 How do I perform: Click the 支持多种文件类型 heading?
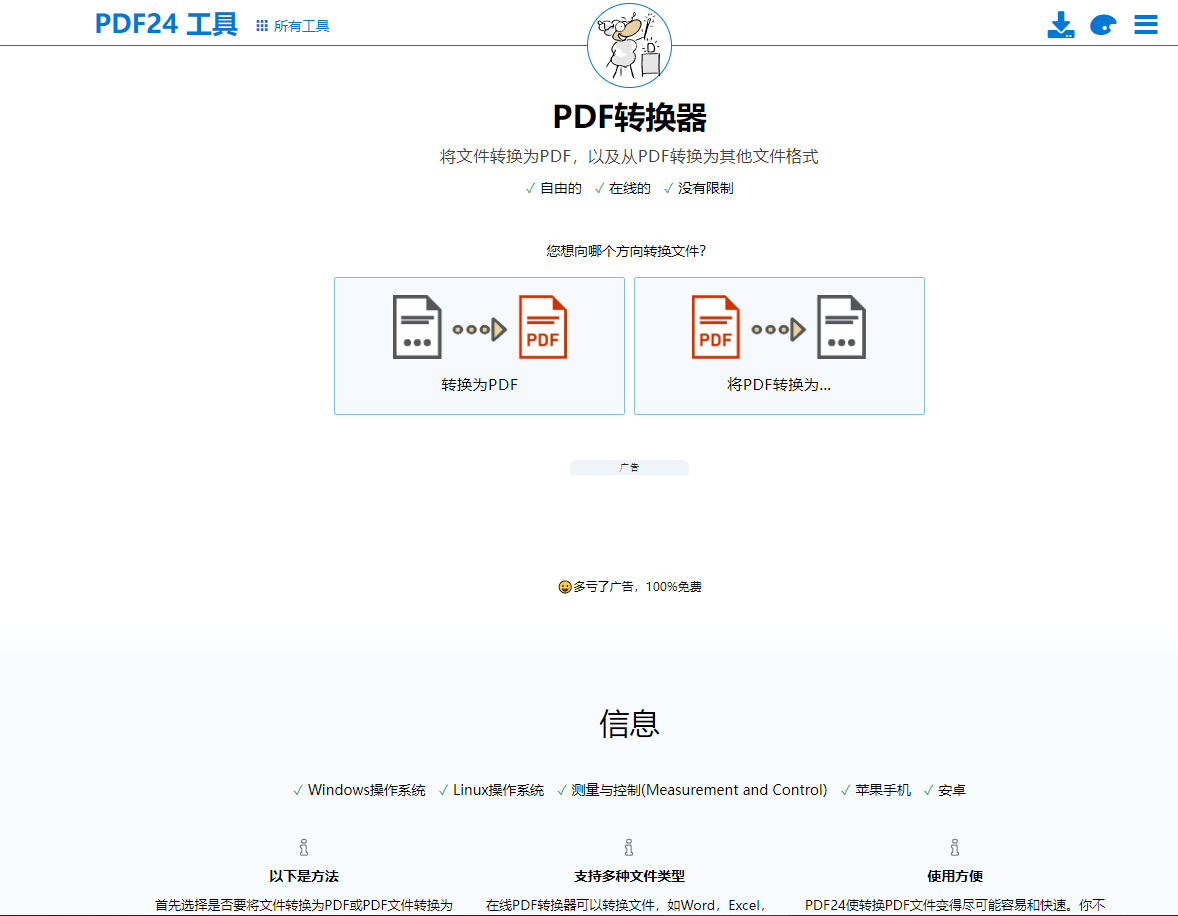click(x=629, y=876)
